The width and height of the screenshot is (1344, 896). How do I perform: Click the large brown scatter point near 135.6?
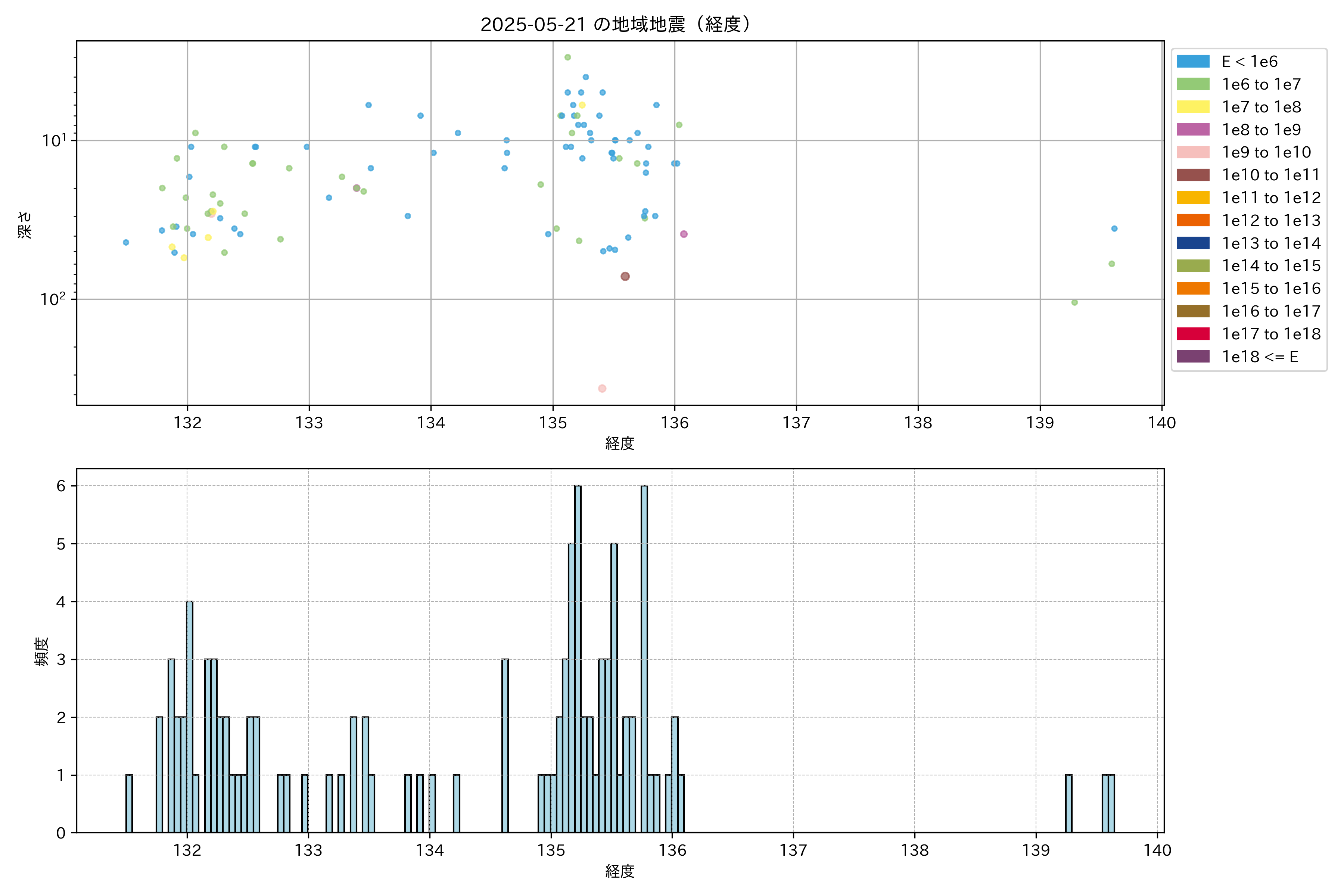tap(625, 277)
